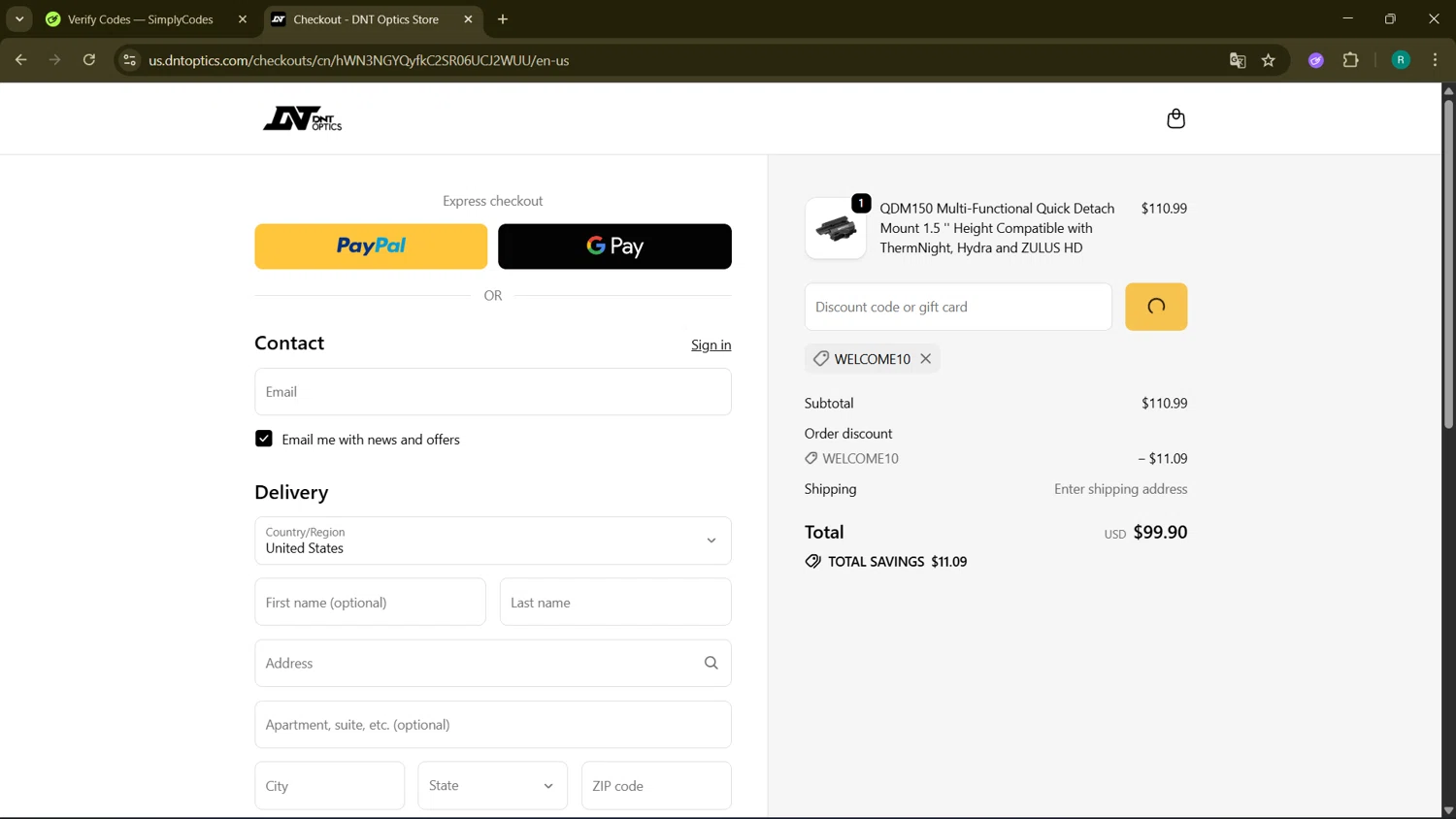Click the Apartment, suite, etc. field
1456x819 pixels.
click(493, 725)
